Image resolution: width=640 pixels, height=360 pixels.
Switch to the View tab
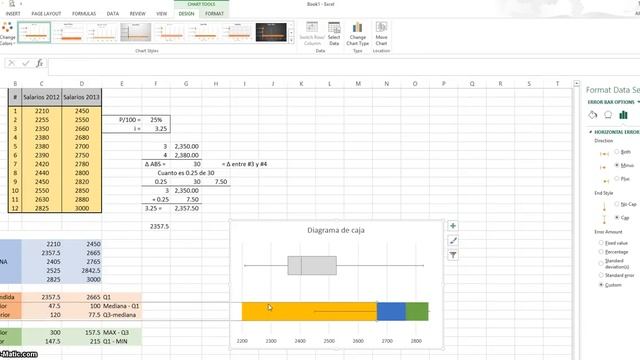tap(162, 14)
